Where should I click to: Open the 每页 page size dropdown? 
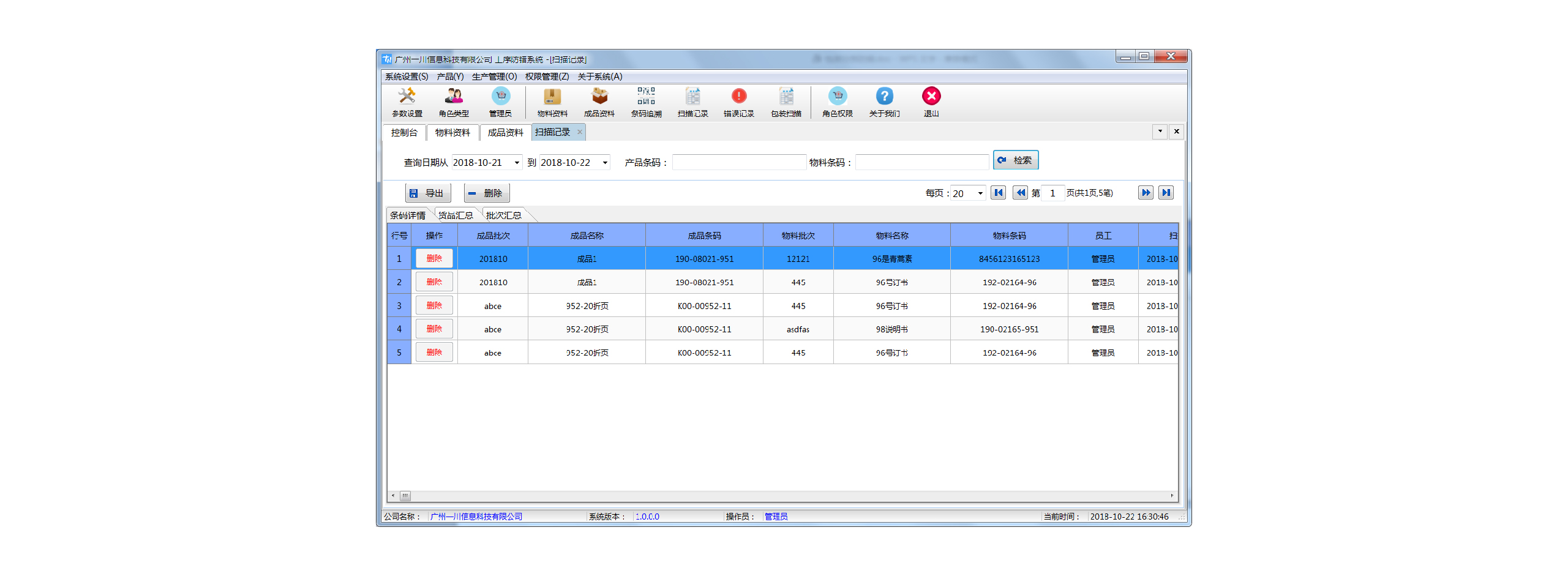point(980,193)
